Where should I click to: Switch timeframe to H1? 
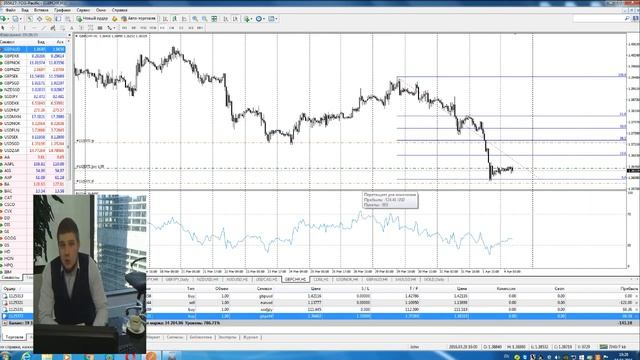coord(162,28)
